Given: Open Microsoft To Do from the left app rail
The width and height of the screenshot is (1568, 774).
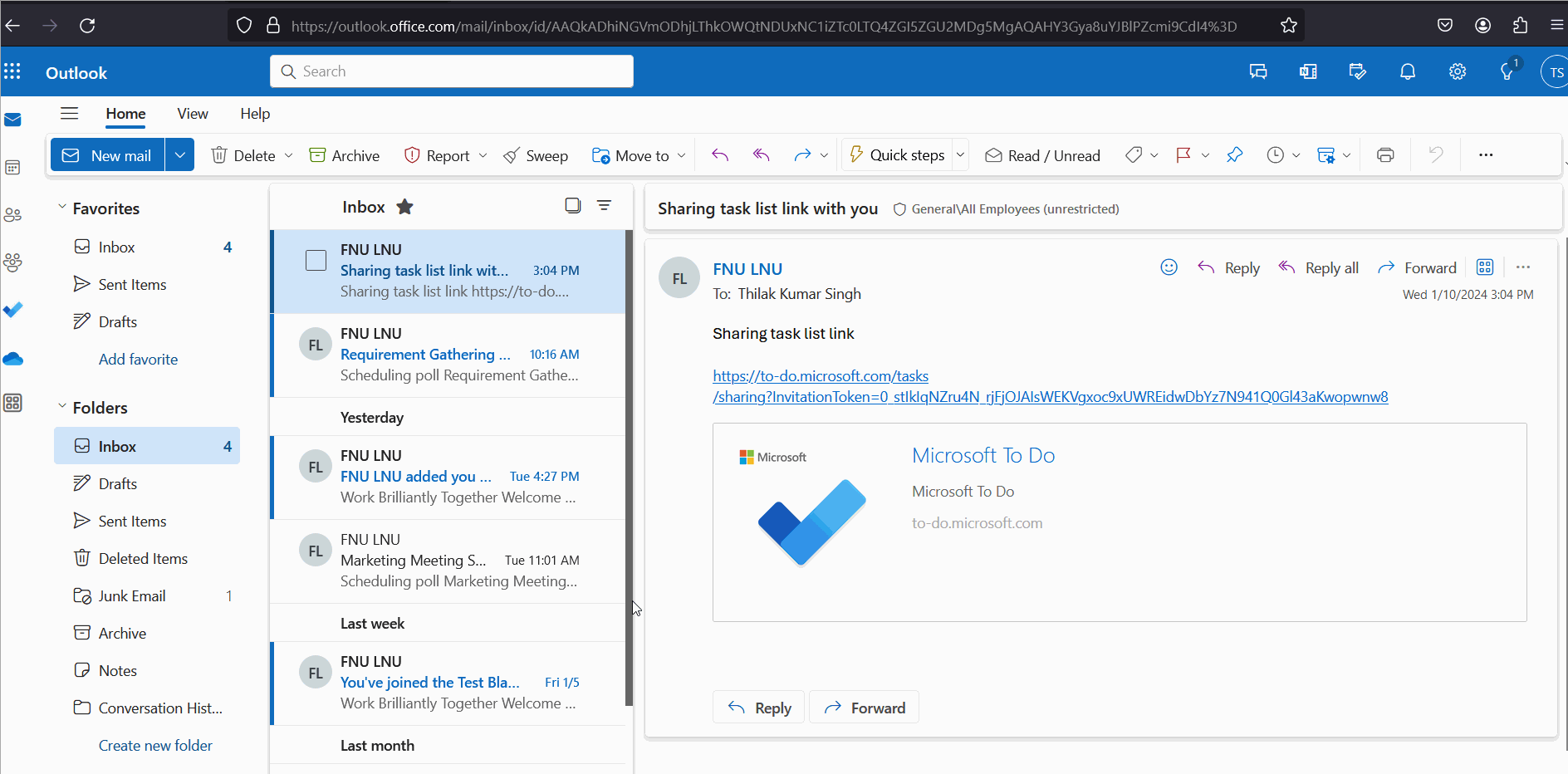Looking at the screenshot, I should coord(13,309).
